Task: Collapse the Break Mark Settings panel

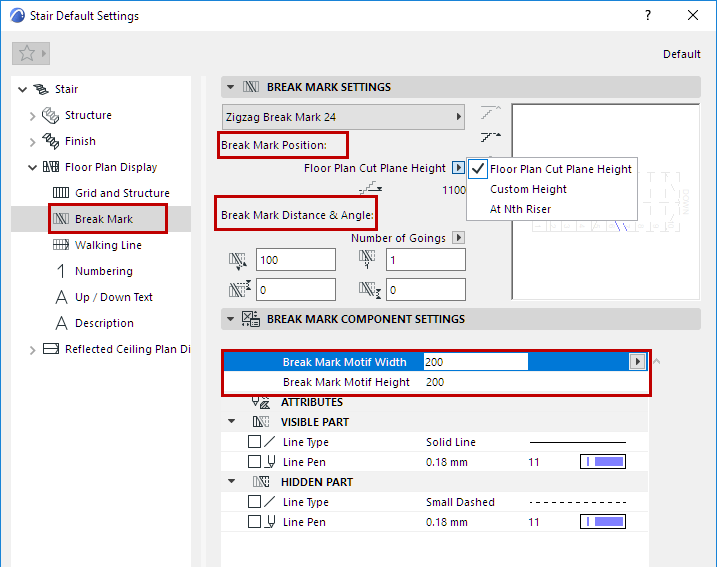Action: coord(230,87)
